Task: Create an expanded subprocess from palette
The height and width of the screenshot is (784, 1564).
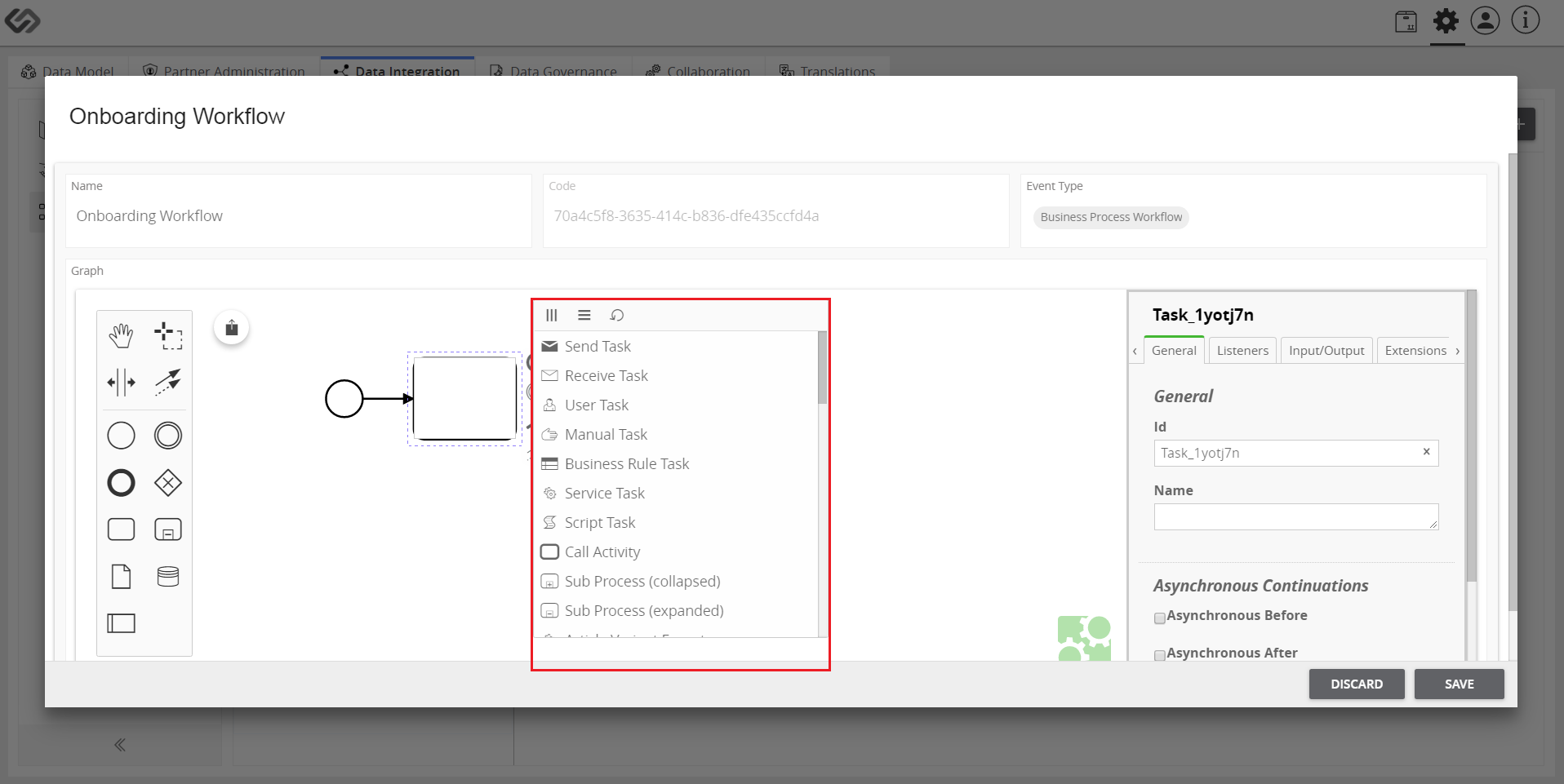Action: [168, 529]
